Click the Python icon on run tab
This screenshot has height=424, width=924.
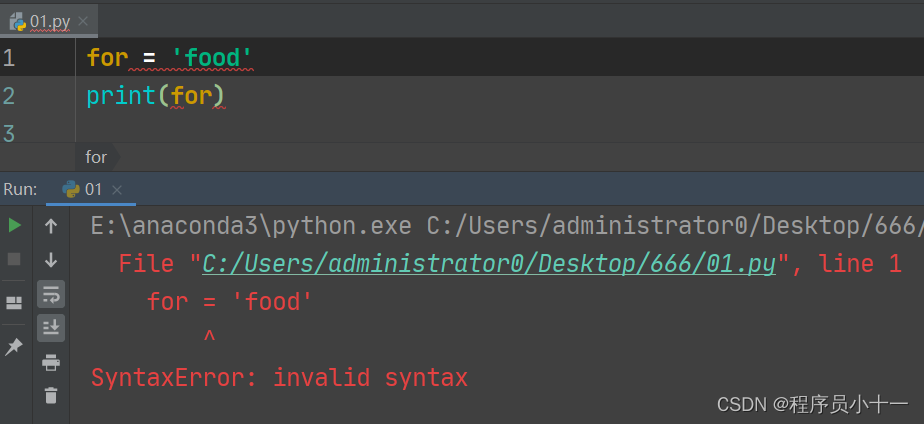[x=71, y=190]
